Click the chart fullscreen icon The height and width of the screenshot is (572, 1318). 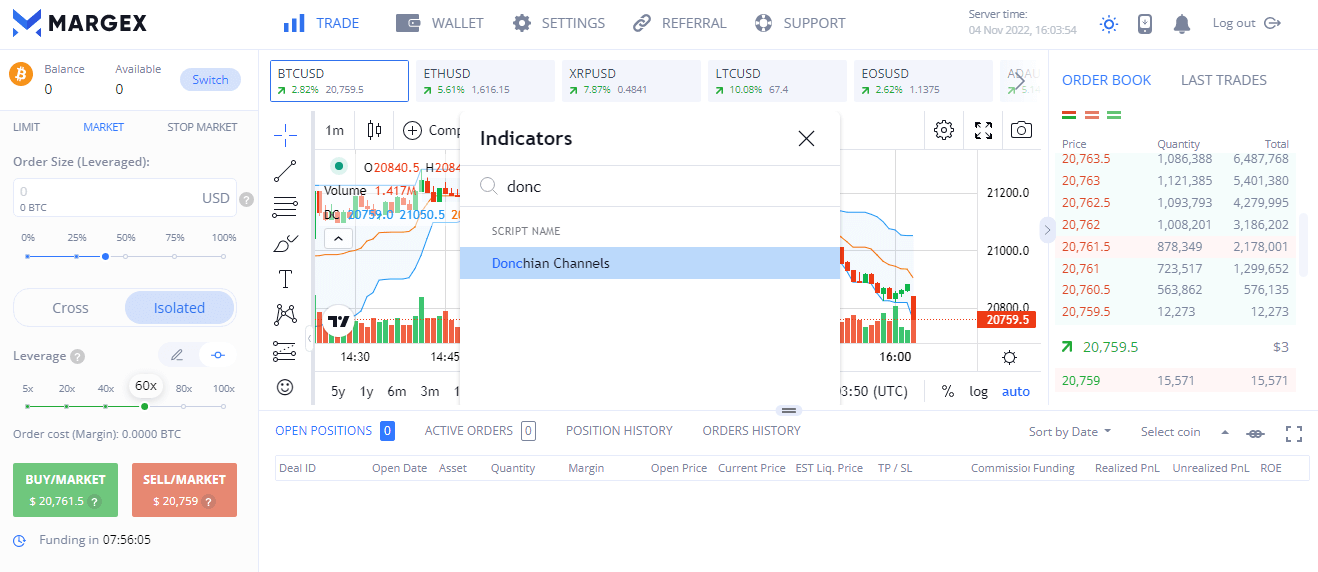tap(983, 130)
